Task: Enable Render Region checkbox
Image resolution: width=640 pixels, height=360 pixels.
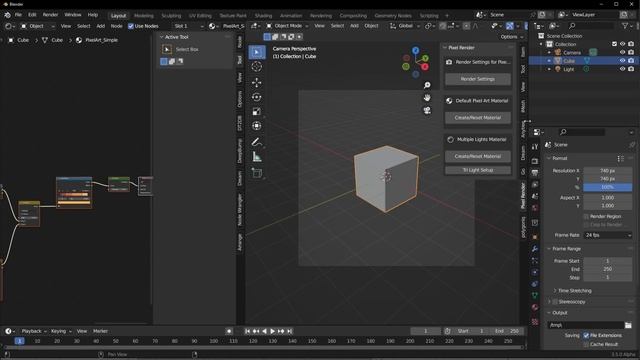Action: click(586, 216)
